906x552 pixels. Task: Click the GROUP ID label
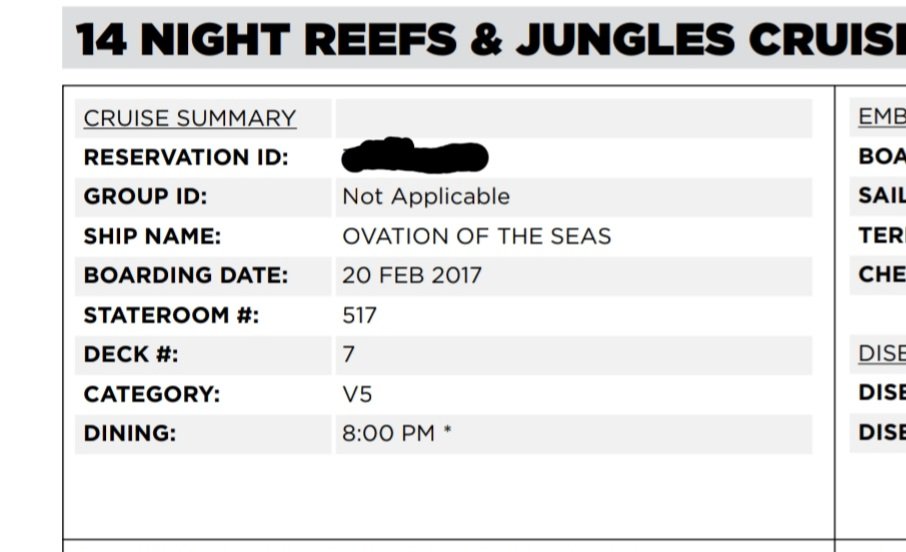[x=145, y=197]
